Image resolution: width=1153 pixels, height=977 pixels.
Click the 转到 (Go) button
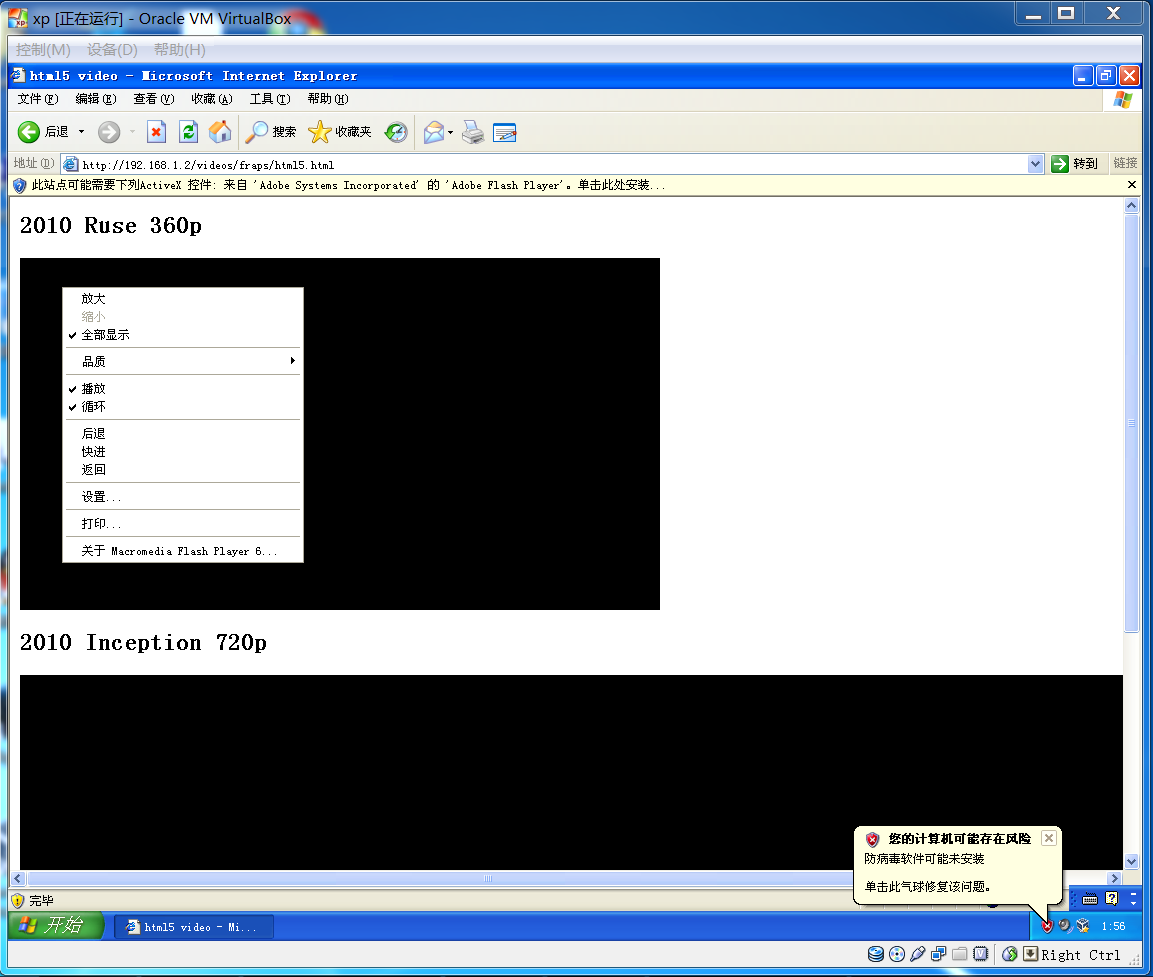click(x=1075, y=164)
